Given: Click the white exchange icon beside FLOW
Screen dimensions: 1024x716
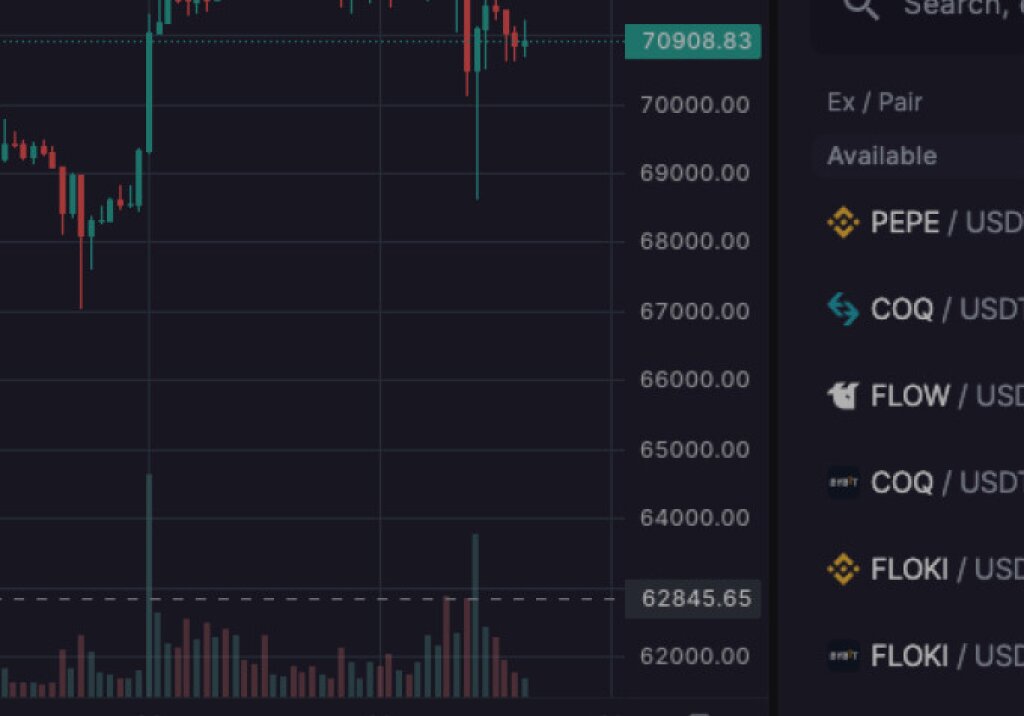Looking at the screenshot, I should tap(843, 396).
